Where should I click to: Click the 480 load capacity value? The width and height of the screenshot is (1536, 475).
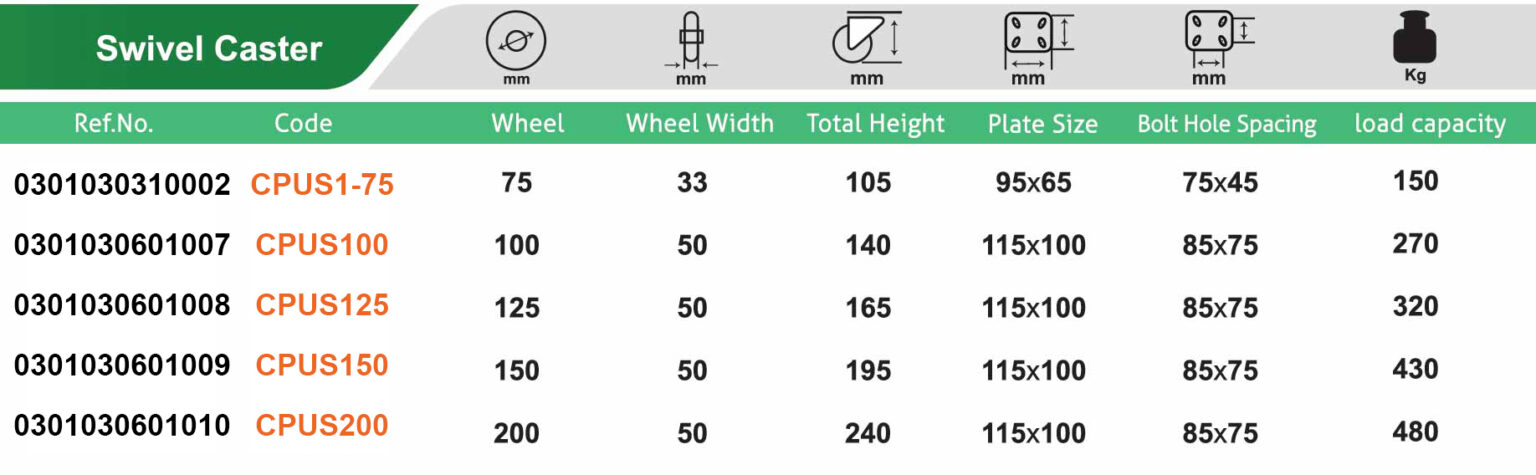pyautogui.click(x=1415, y=431)
